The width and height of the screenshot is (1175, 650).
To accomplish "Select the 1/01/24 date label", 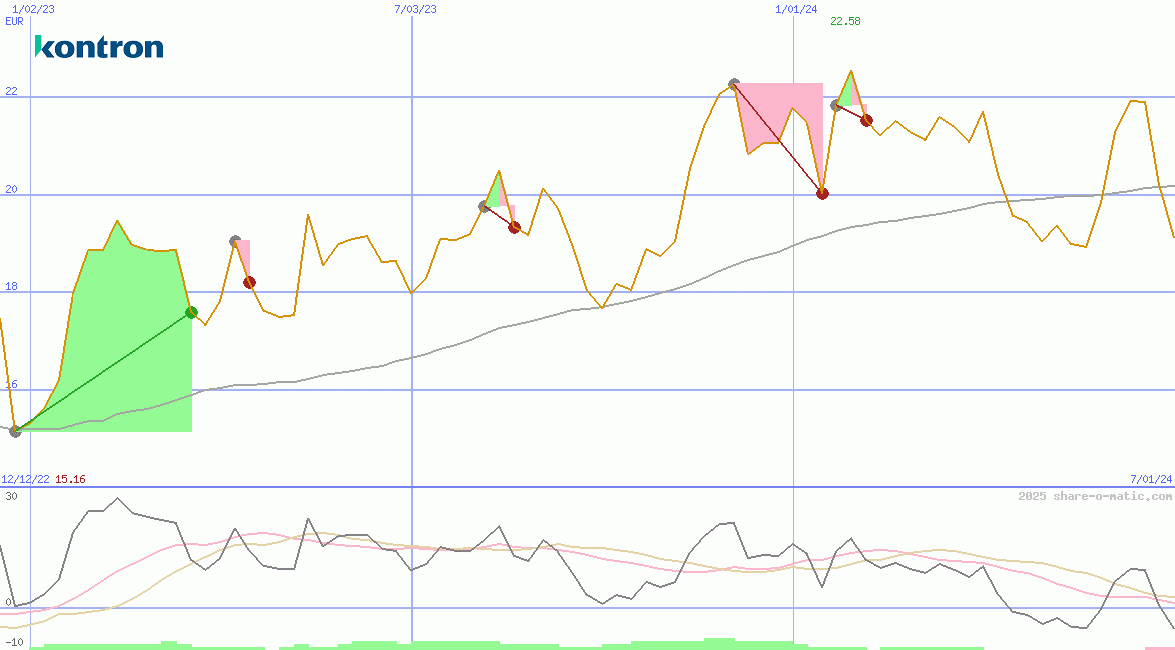I will 796,8.
